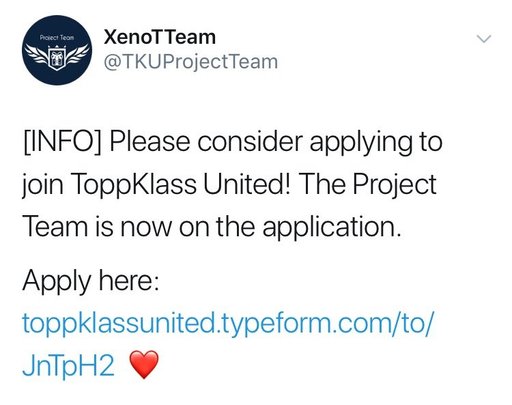The width and height of the screenshot is (512, 405).
Task: Open the XenoTTeam display name
Action: 160,37
